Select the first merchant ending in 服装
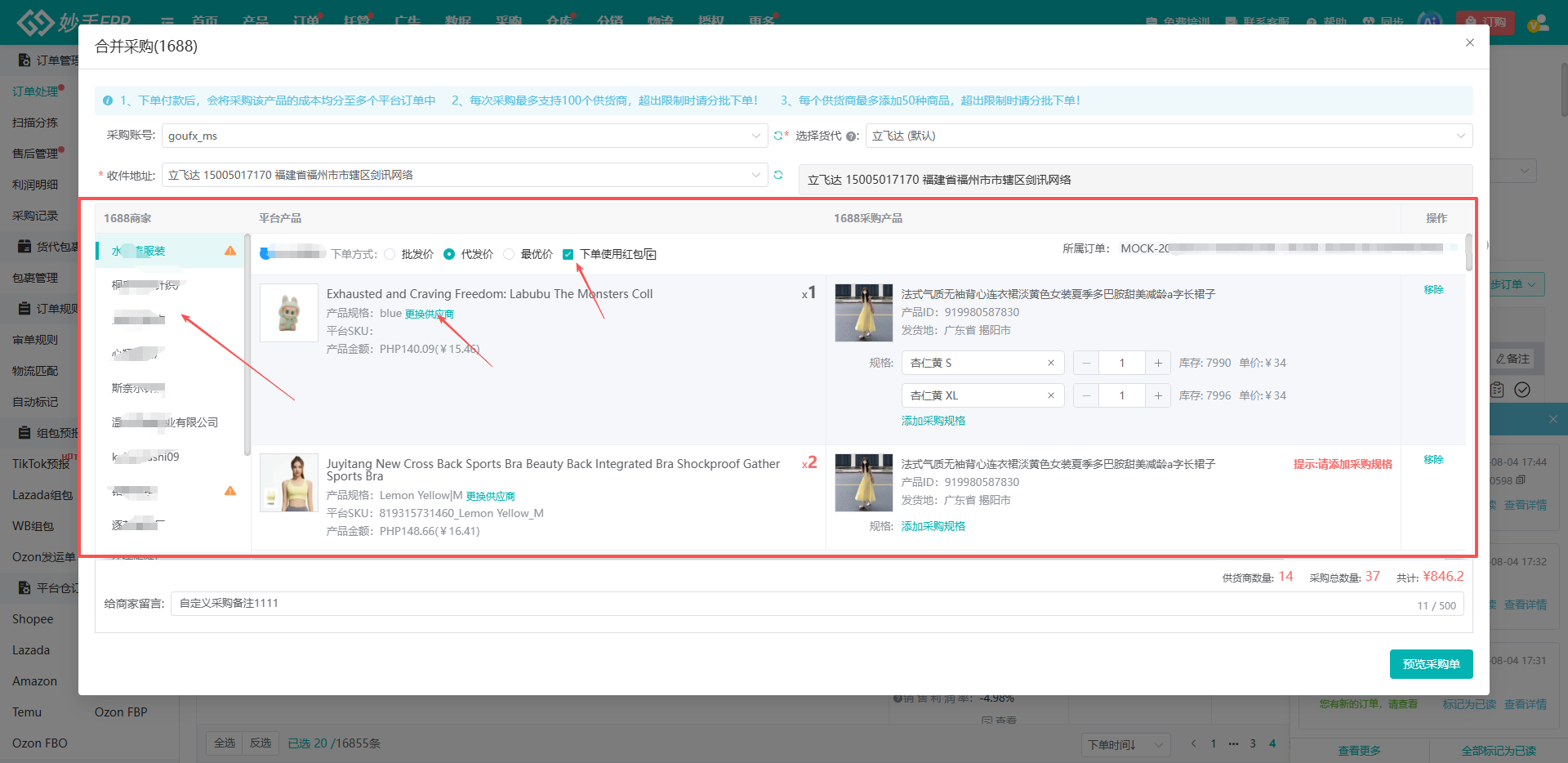 click(x=170, y=251)
